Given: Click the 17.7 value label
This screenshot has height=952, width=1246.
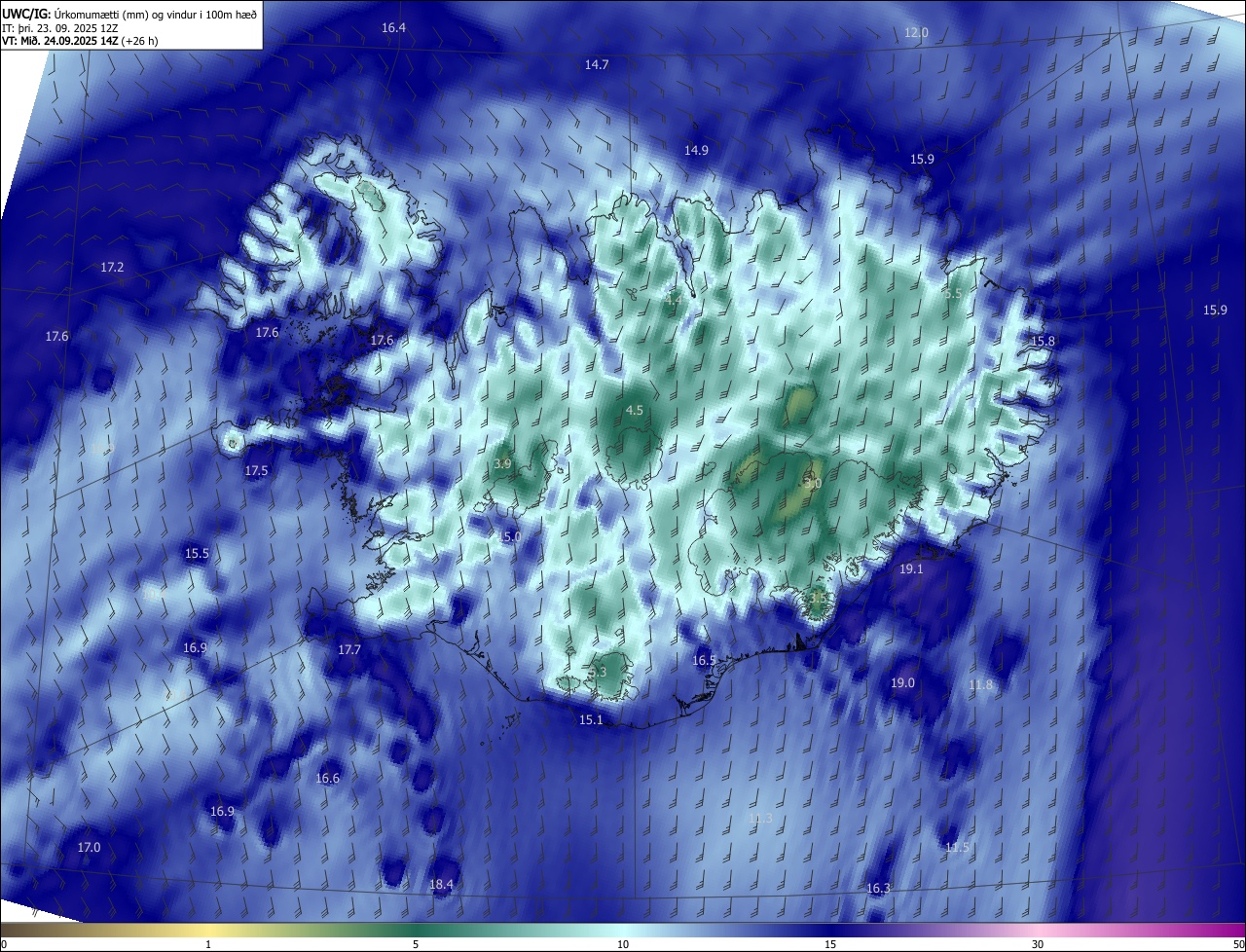Looking at the screenshot, I should pyautogui.click(x=349, y=650).
